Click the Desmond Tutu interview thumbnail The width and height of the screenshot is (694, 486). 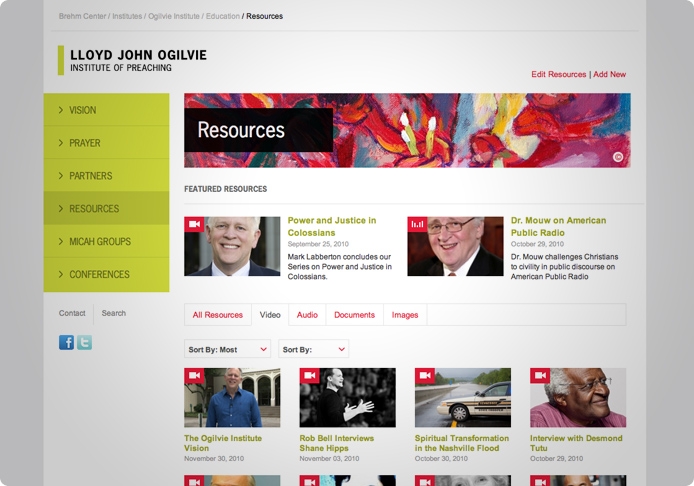pyautogui.click(x=578, y=398)
